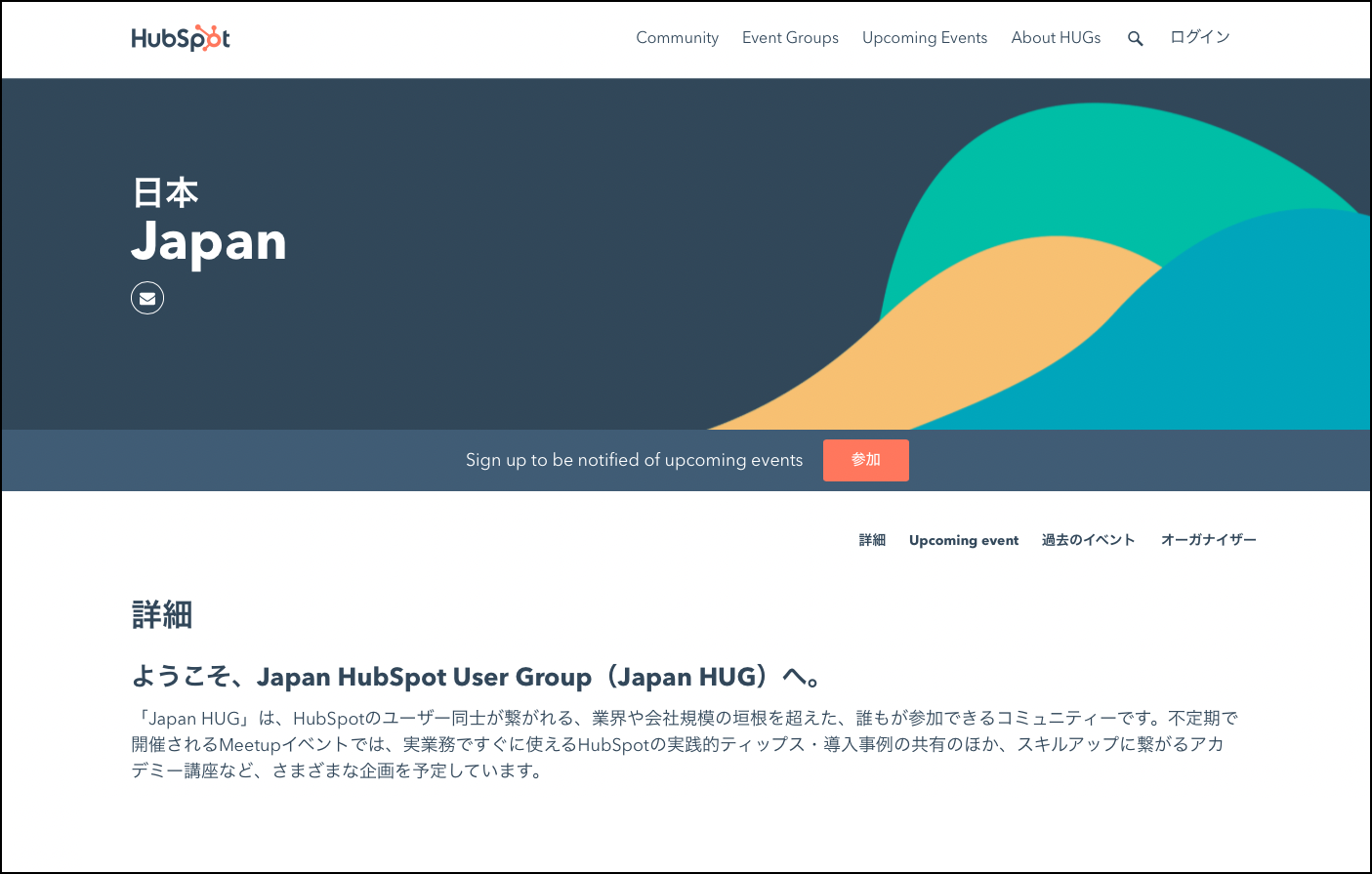The image size is (1372, 874).
Task: Click the 日本 heading text
Action: [165, 192]
